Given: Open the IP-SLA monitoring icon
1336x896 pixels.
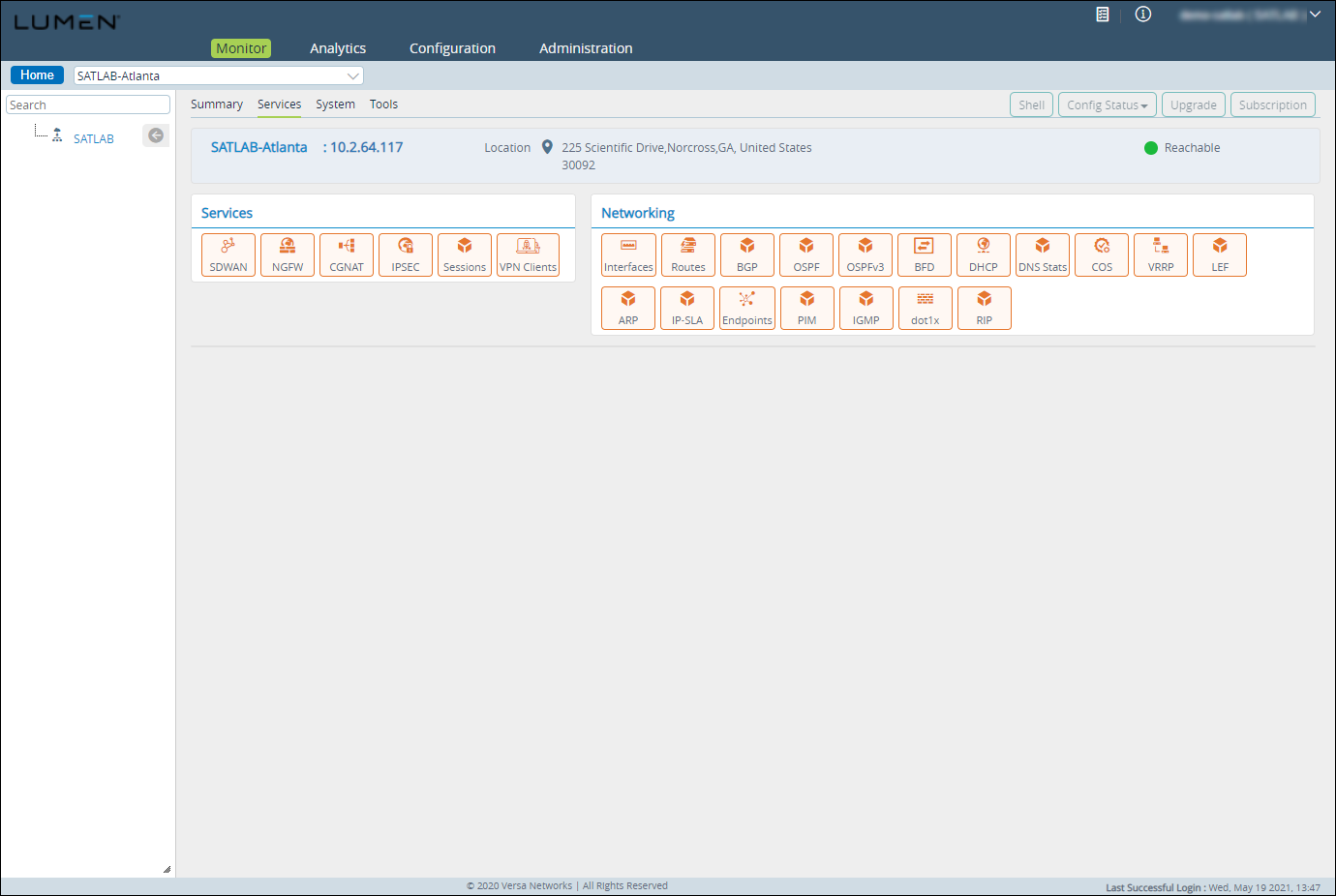Looking at the screenshot, I should click(686, 308).
